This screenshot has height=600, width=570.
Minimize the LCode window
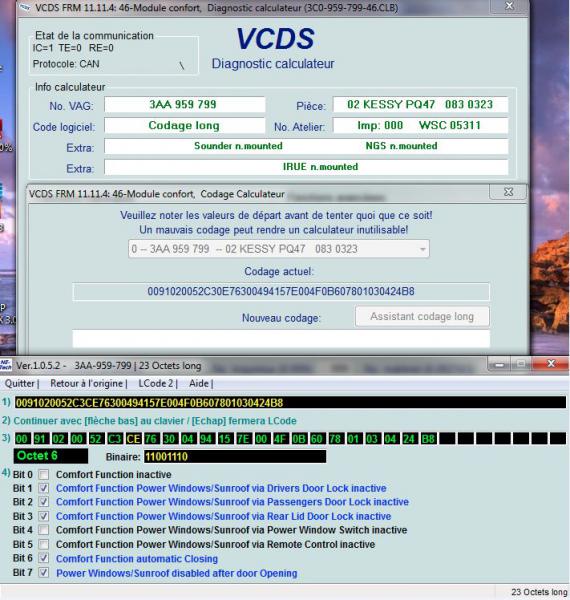pos(499,365)
